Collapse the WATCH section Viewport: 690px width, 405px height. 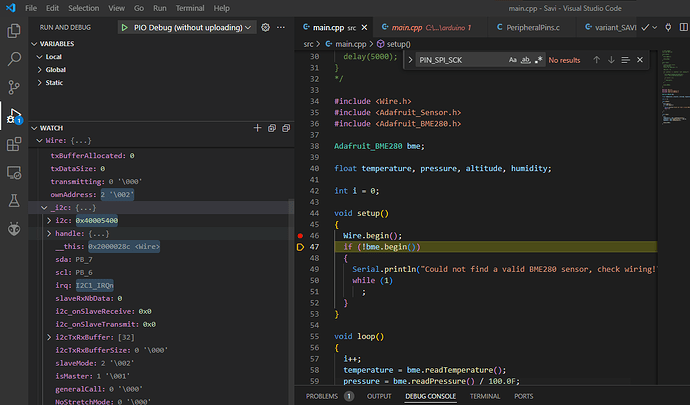34,128
